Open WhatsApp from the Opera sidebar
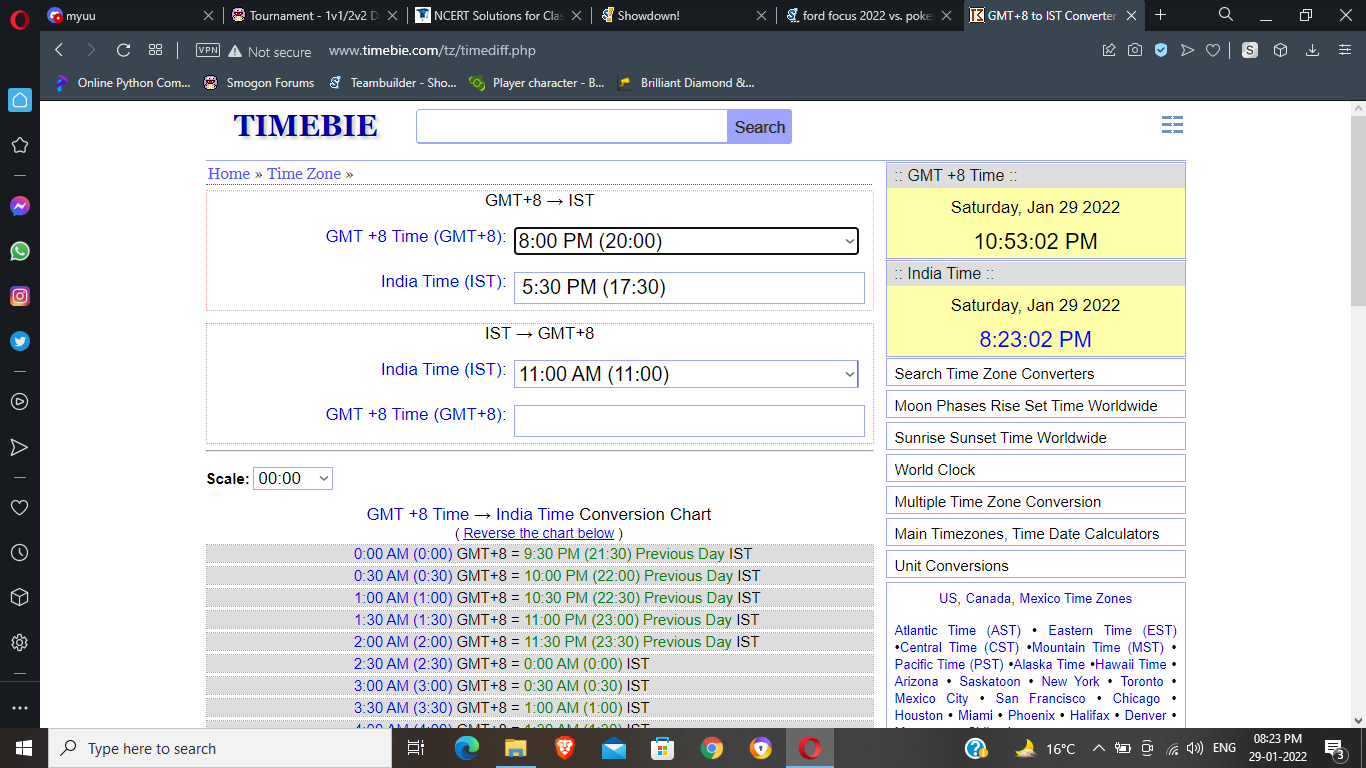 [x=20, y=251]
